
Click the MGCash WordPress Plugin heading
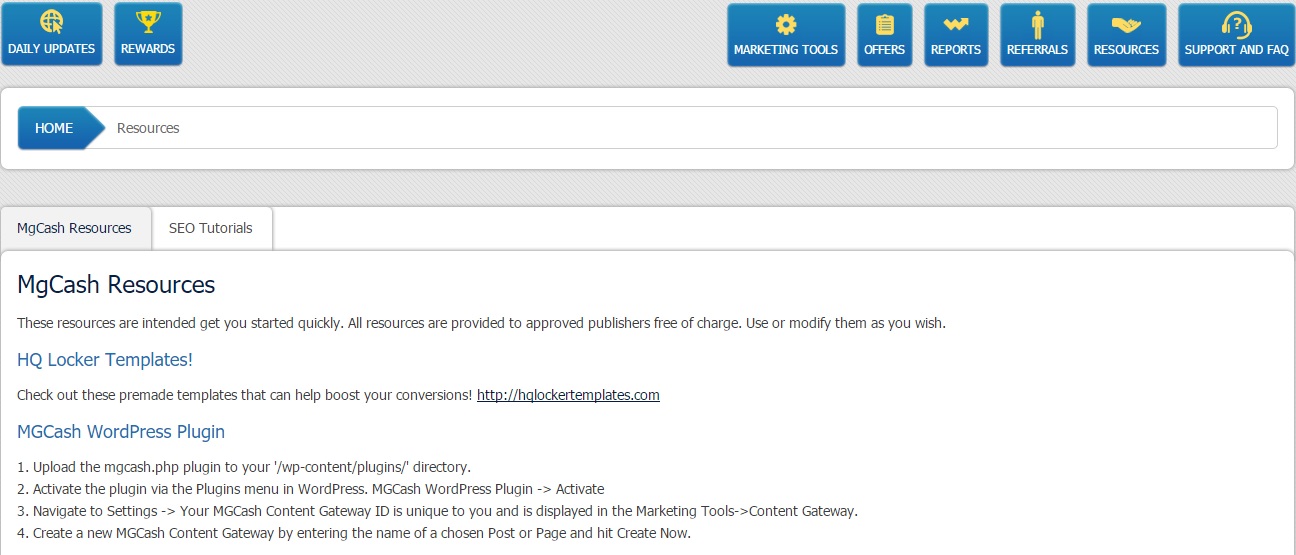coord(121,432)
